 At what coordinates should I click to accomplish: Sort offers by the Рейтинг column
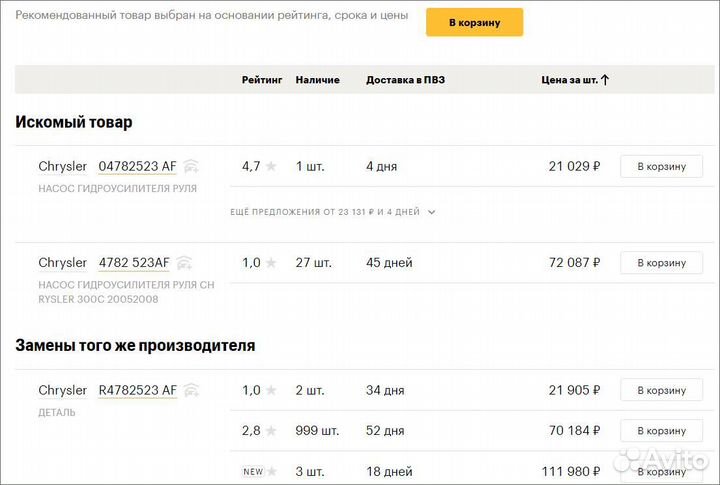click(262, 80)
